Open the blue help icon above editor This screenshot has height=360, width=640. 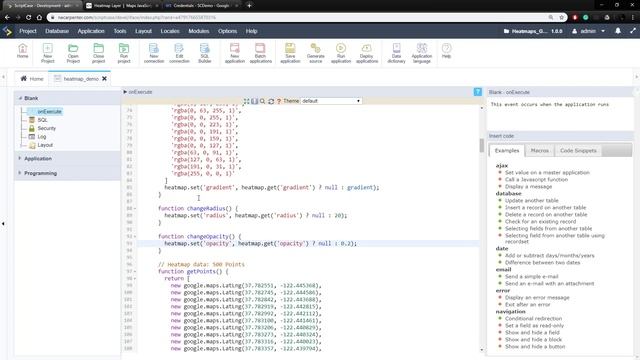[x=478, y=92]
